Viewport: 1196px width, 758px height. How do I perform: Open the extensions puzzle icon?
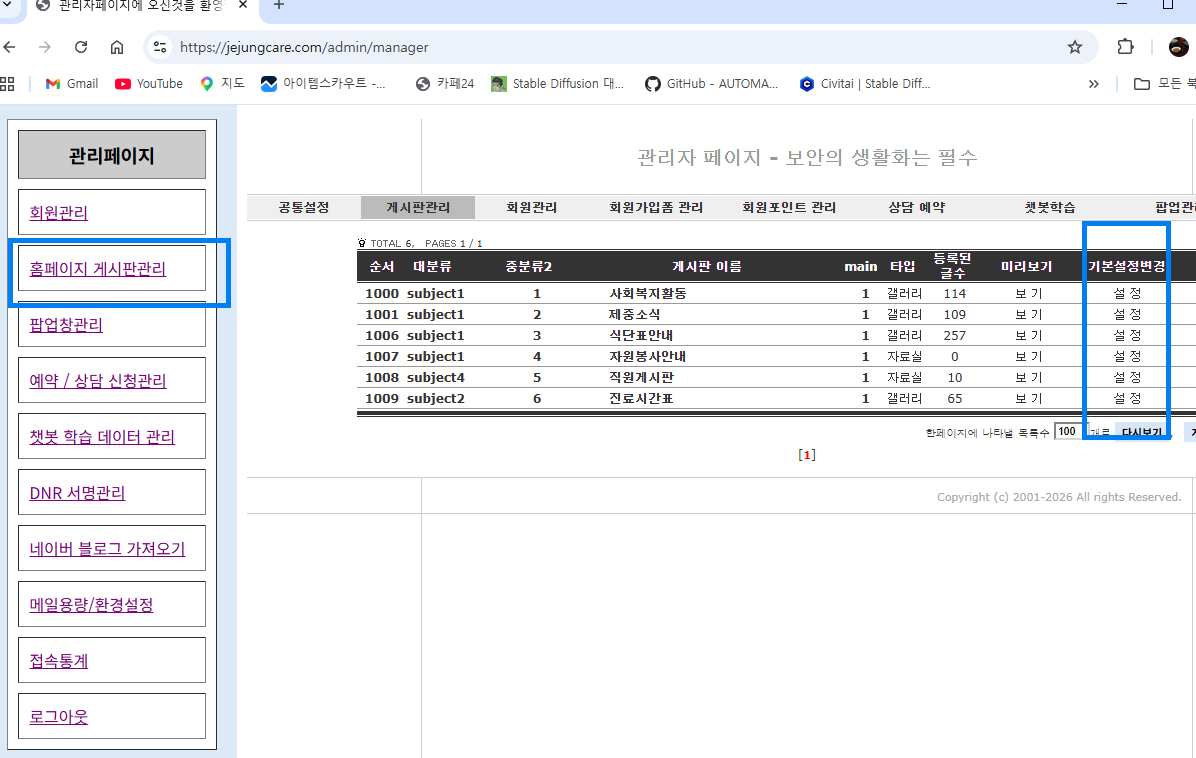point(1125,47)
